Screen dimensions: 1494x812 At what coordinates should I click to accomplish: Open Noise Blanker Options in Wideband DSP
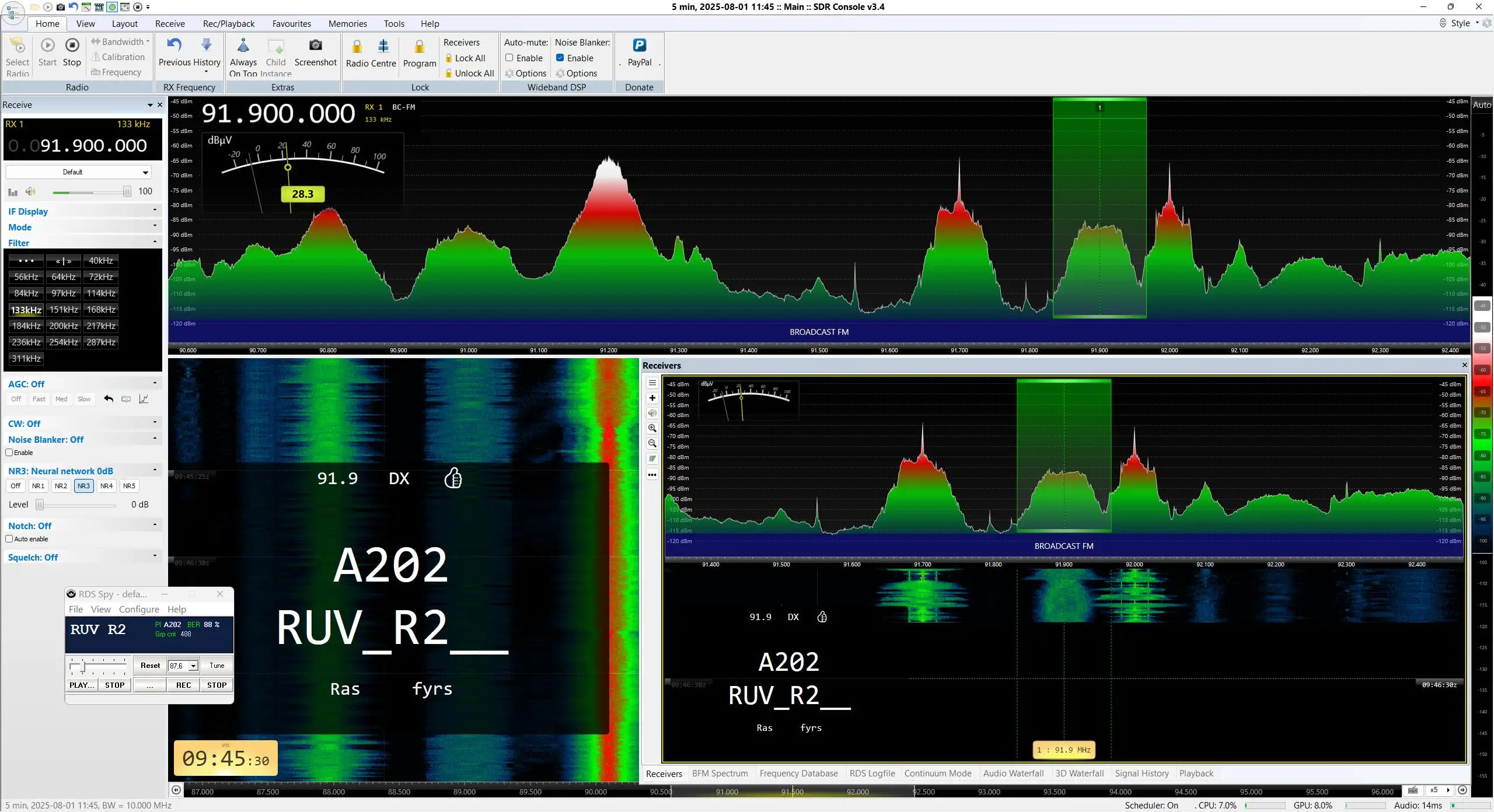577,73
